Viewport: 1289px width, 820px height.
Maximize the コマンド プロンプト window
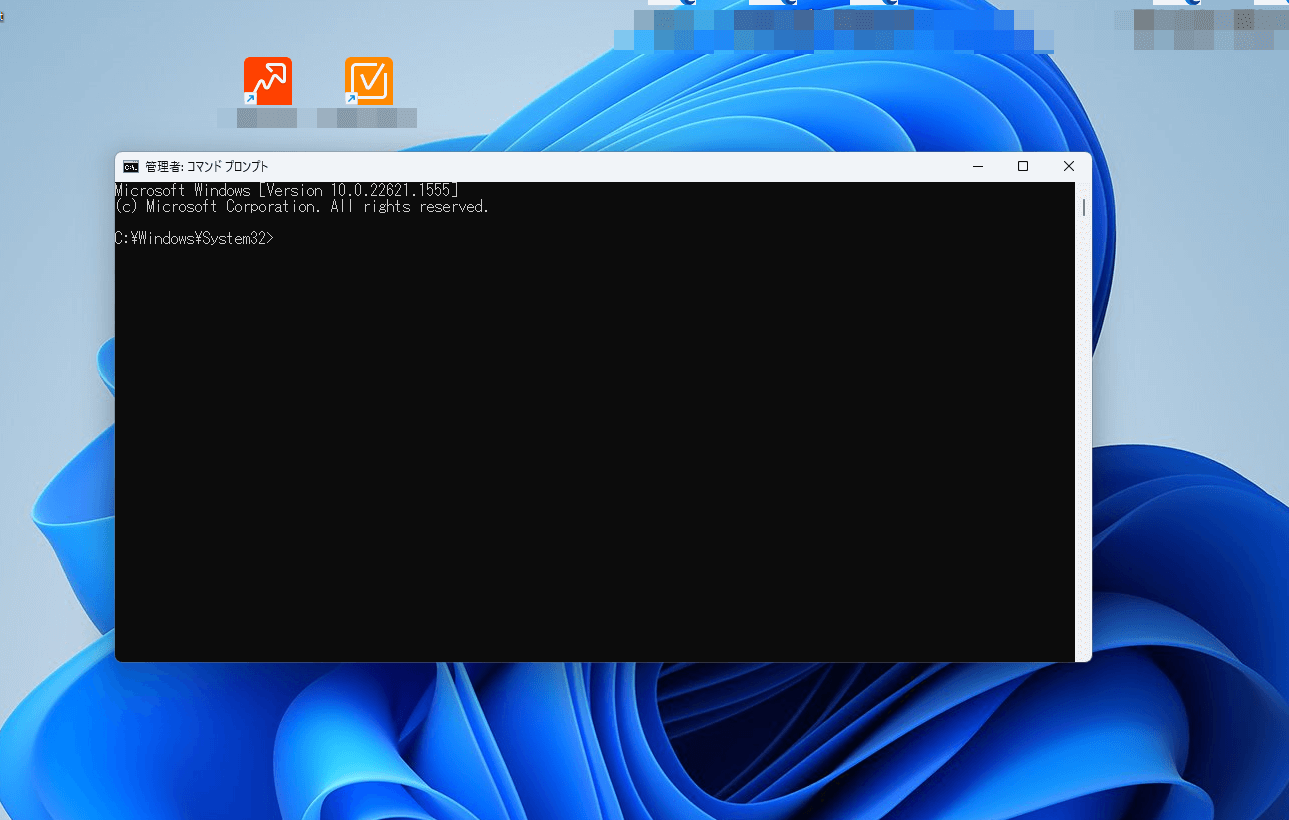pos(1023,167)
